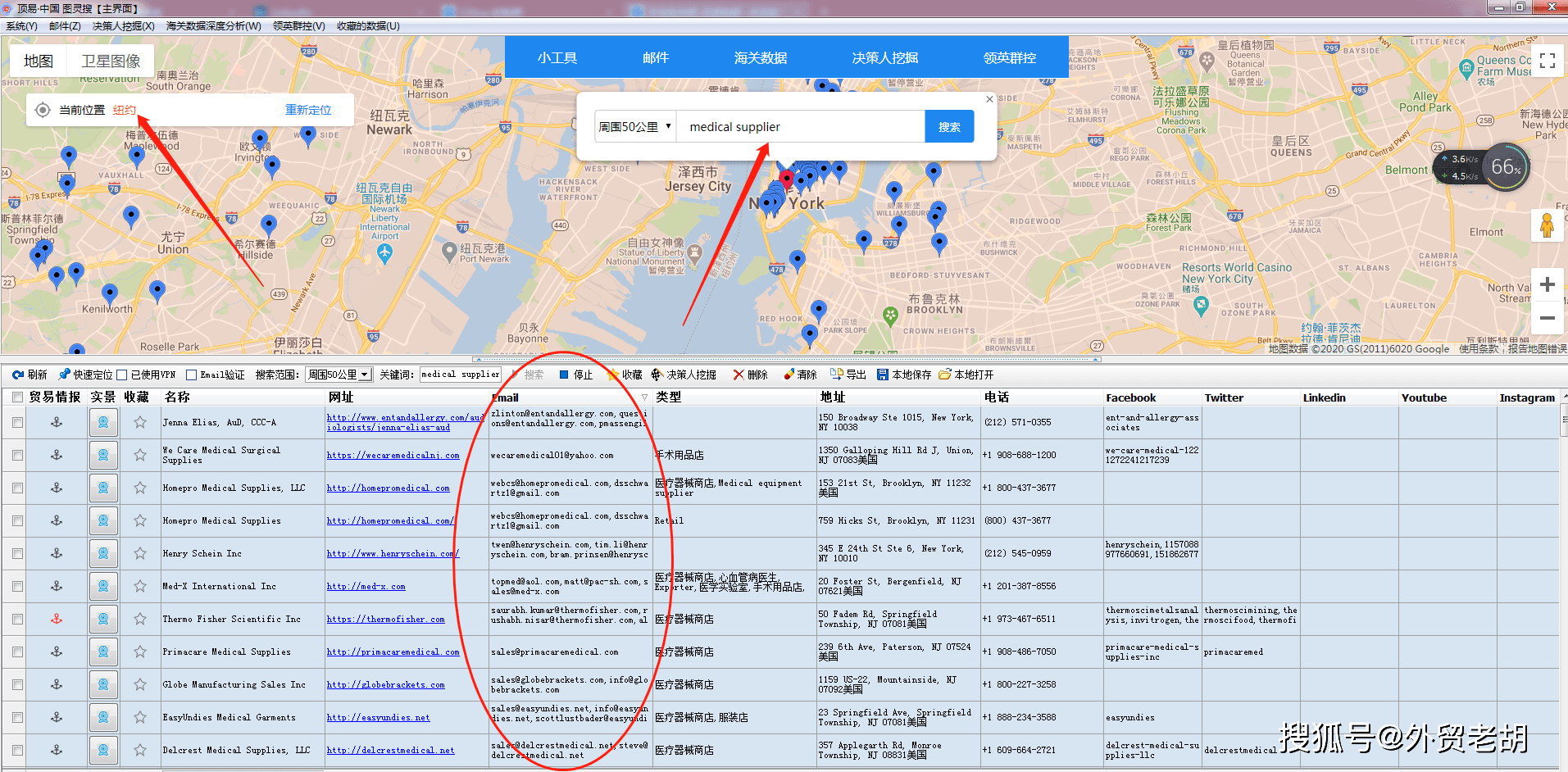This screenshot has height=772, width=1568.
Task: Open the thermofisher.com link
Action: [385, 619]
